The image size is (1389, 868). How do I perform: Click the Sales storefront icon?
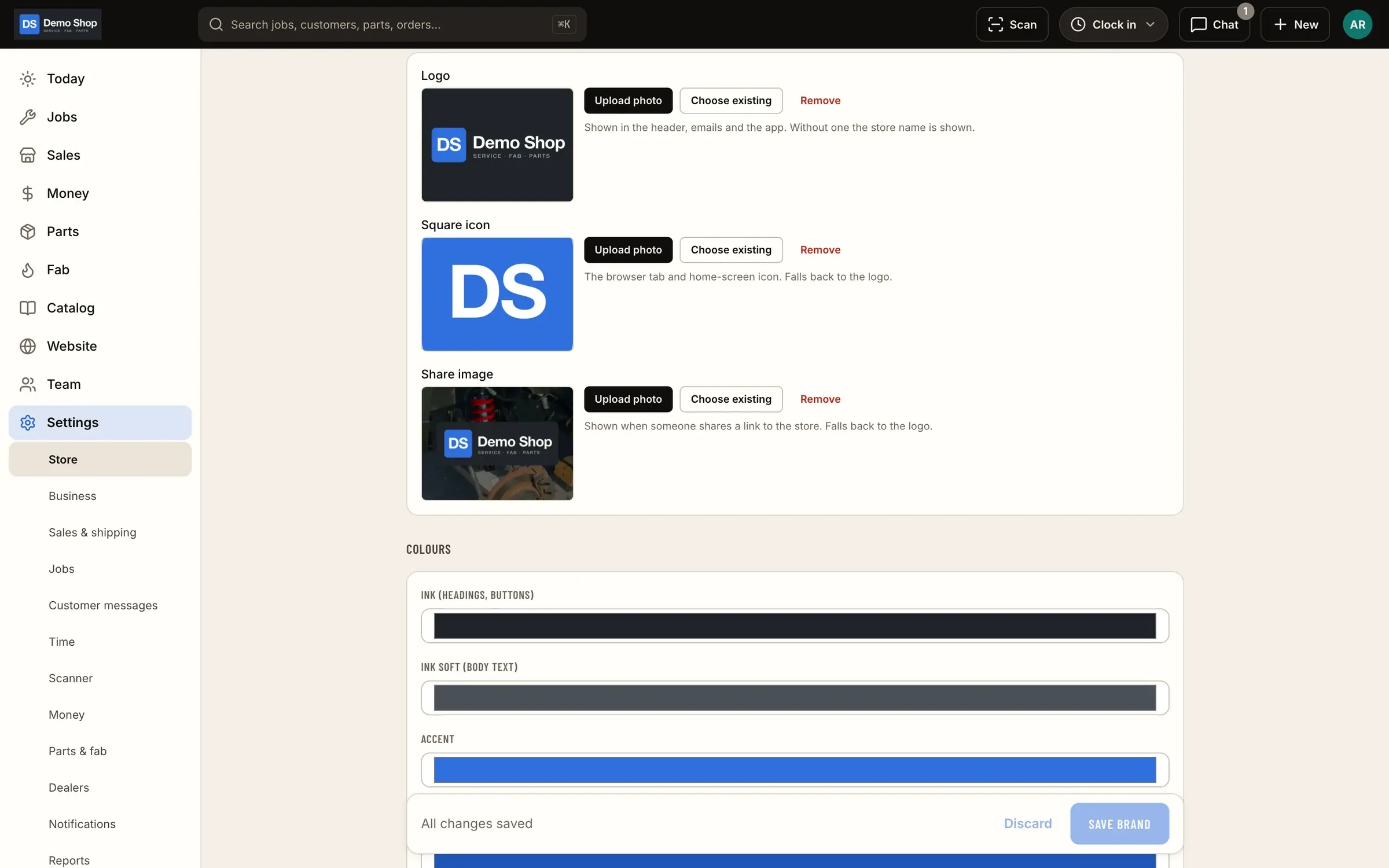(27, 155)
